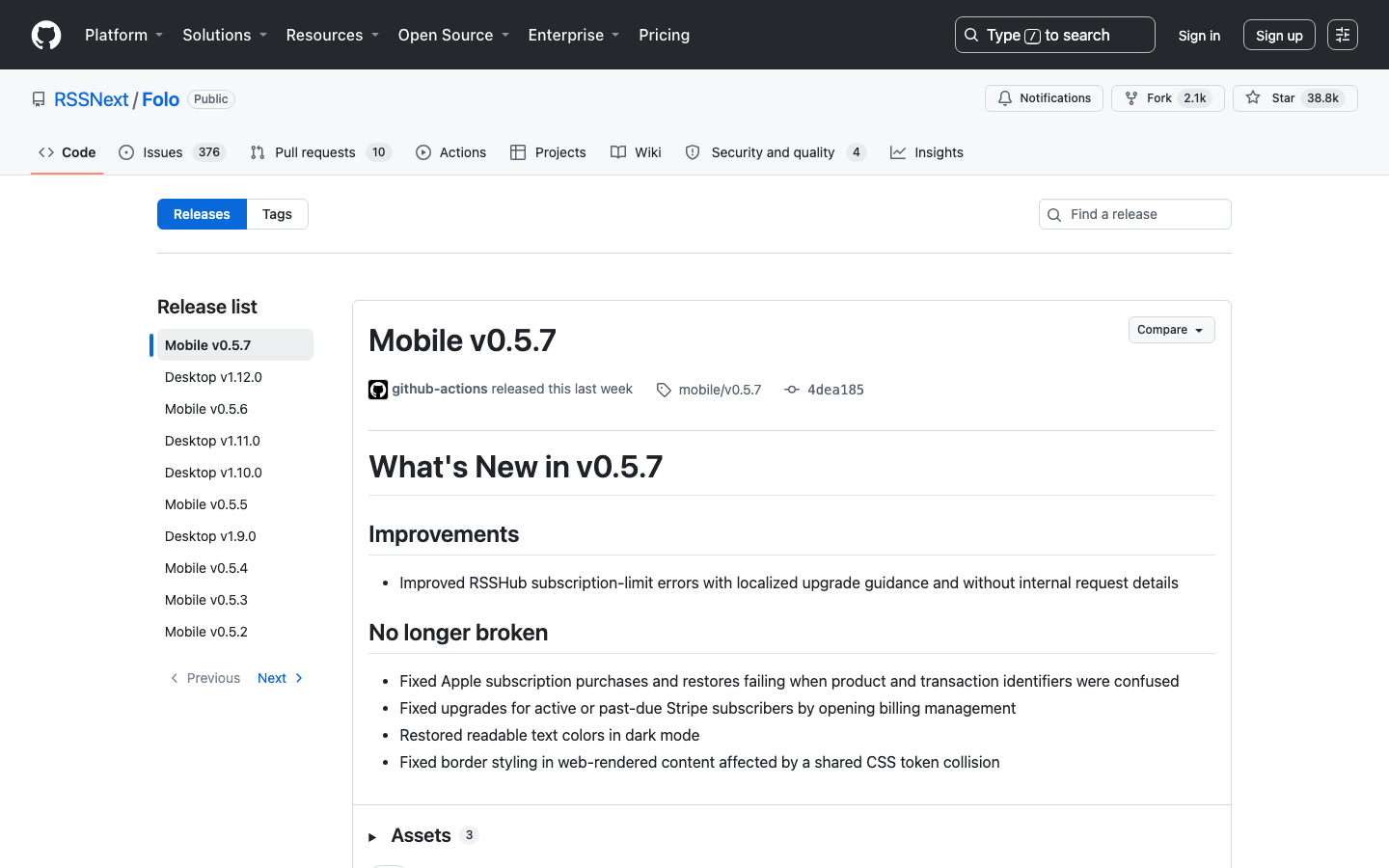Open the Insights tab

926,152
